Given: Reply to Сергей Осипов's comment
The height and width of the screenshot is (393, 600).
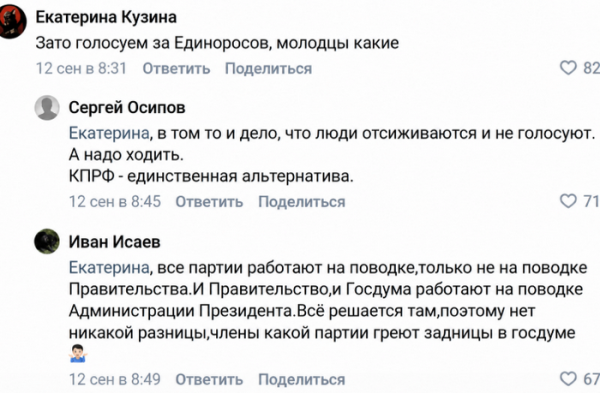Looking at the screenshot, I should pos(209,202).
